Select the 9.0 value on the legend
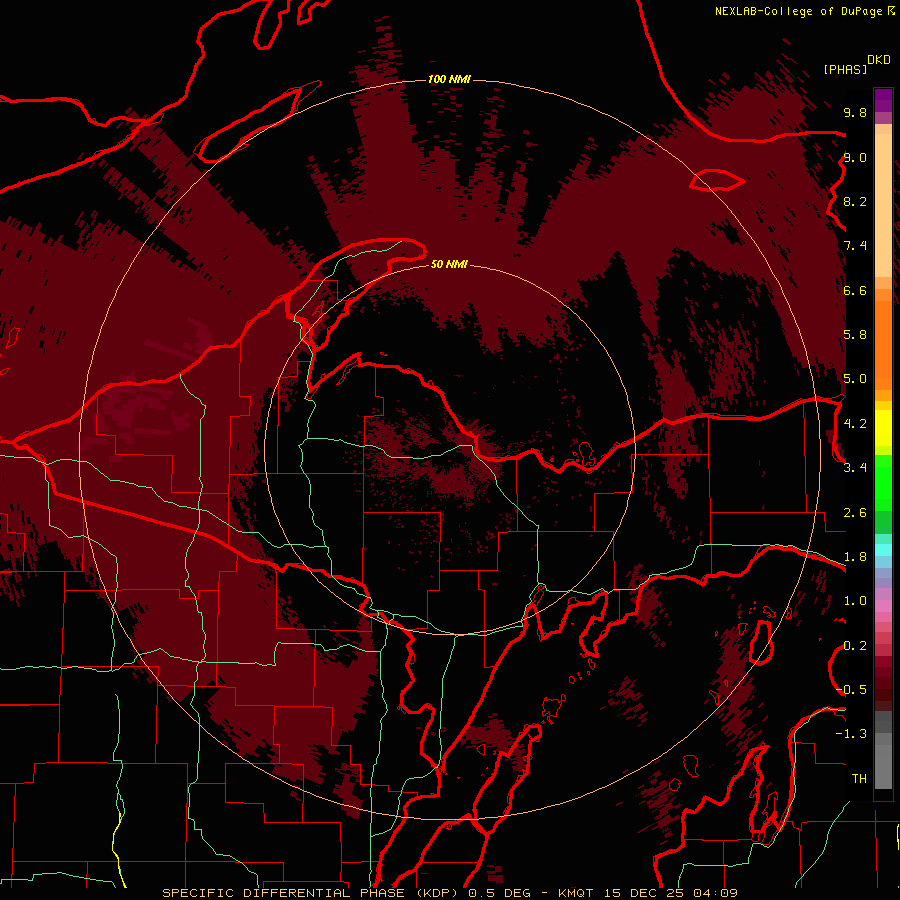This screenshot has height=900, width=900. (x=855, y=157)
